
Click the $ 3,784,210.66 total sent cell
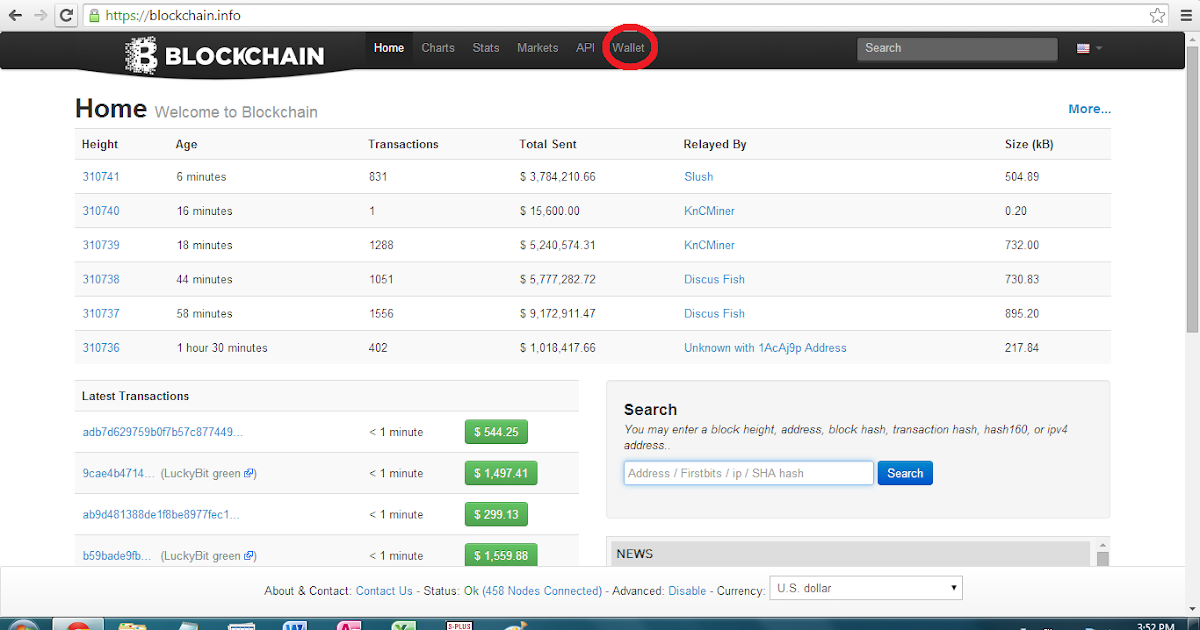[x=558, y=177]
